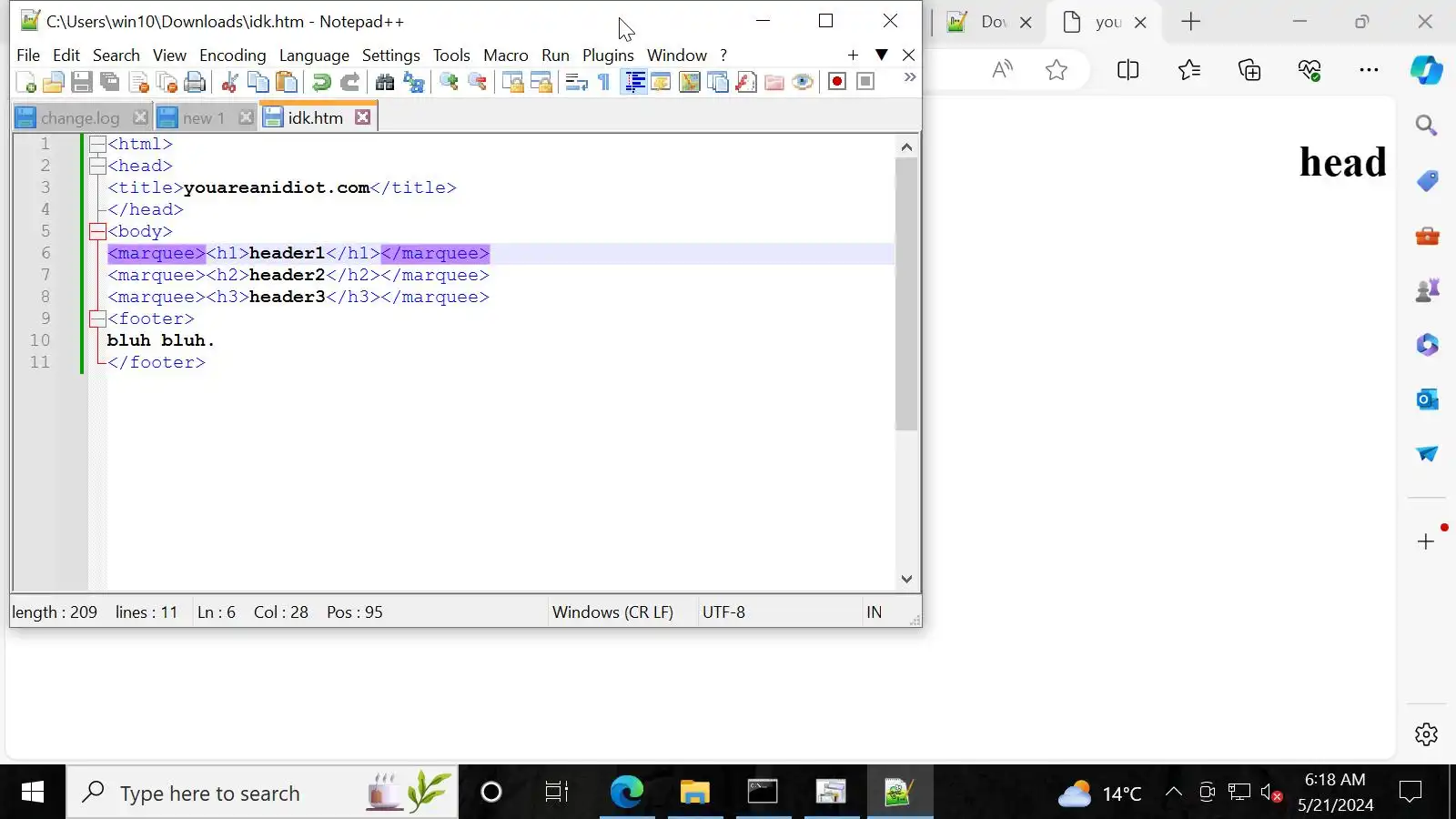The image size is (1456, 819).
Task: Click the Open file folder icon
Action: click(53, 82)
